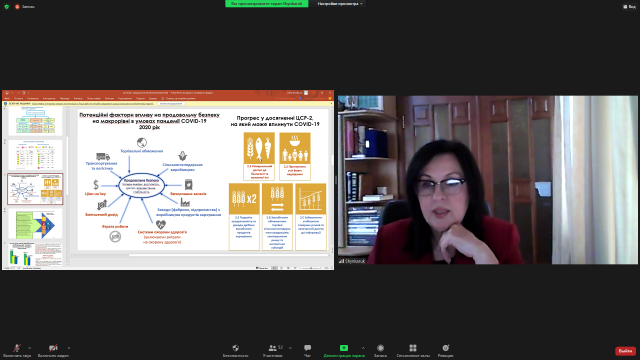Select the blue arrow slide thumbnail
The height and width of the screenshot is (360, 640).
tap(36, 224)
